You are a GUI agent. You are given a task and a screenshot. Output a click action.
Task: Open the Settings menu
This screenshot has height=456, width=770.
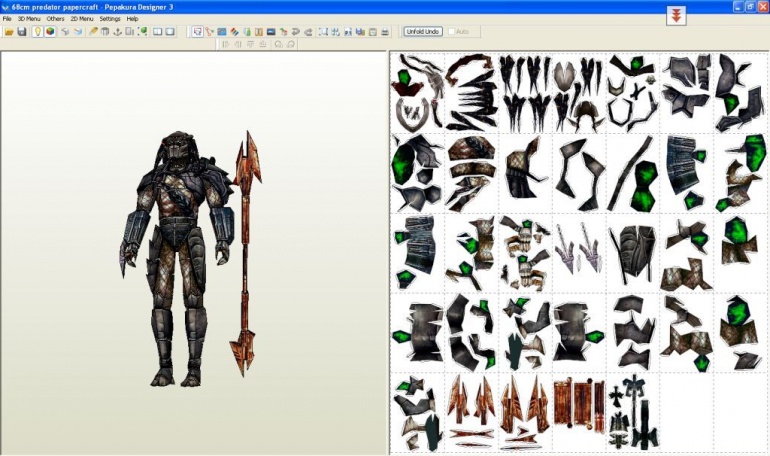click(x=110, y=19)
